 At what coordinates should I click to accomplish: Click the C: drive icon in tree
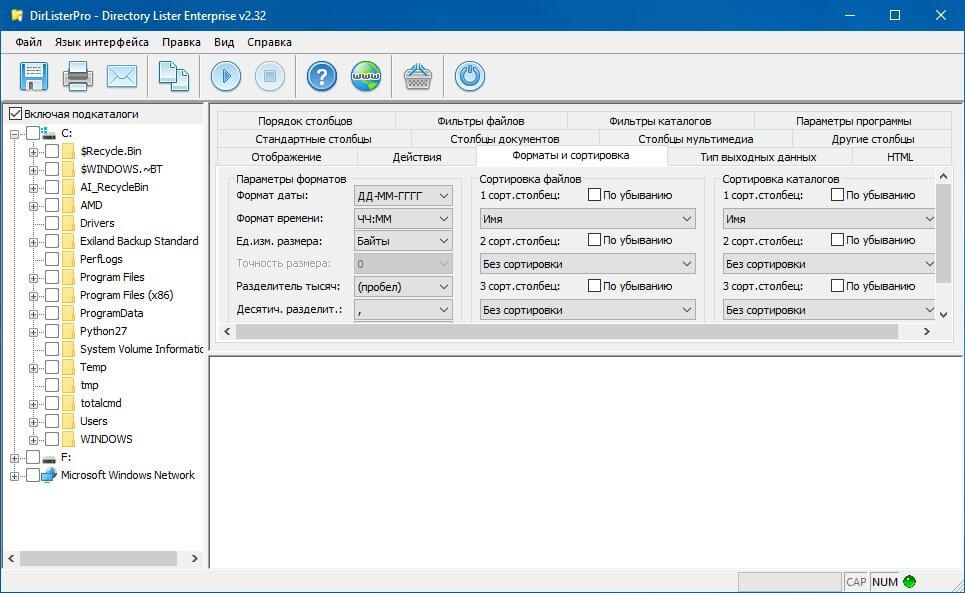point(49,133)
